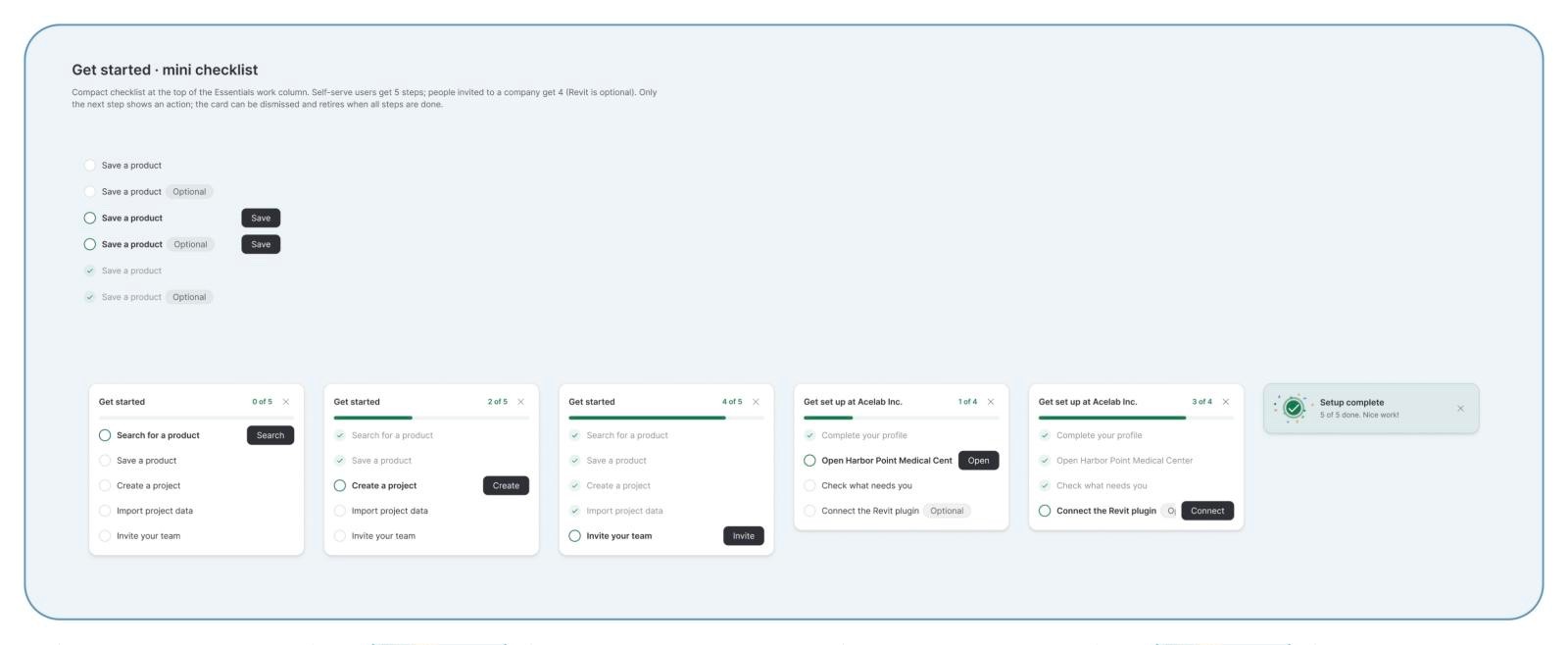Check Import project data in 2 of 5 card
Screen dimensions: 1568x645
pos(340,511)
